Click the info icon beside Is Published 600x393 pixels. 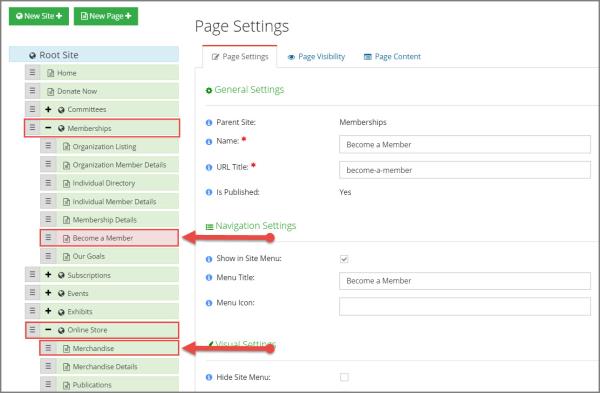click(209, 192)
